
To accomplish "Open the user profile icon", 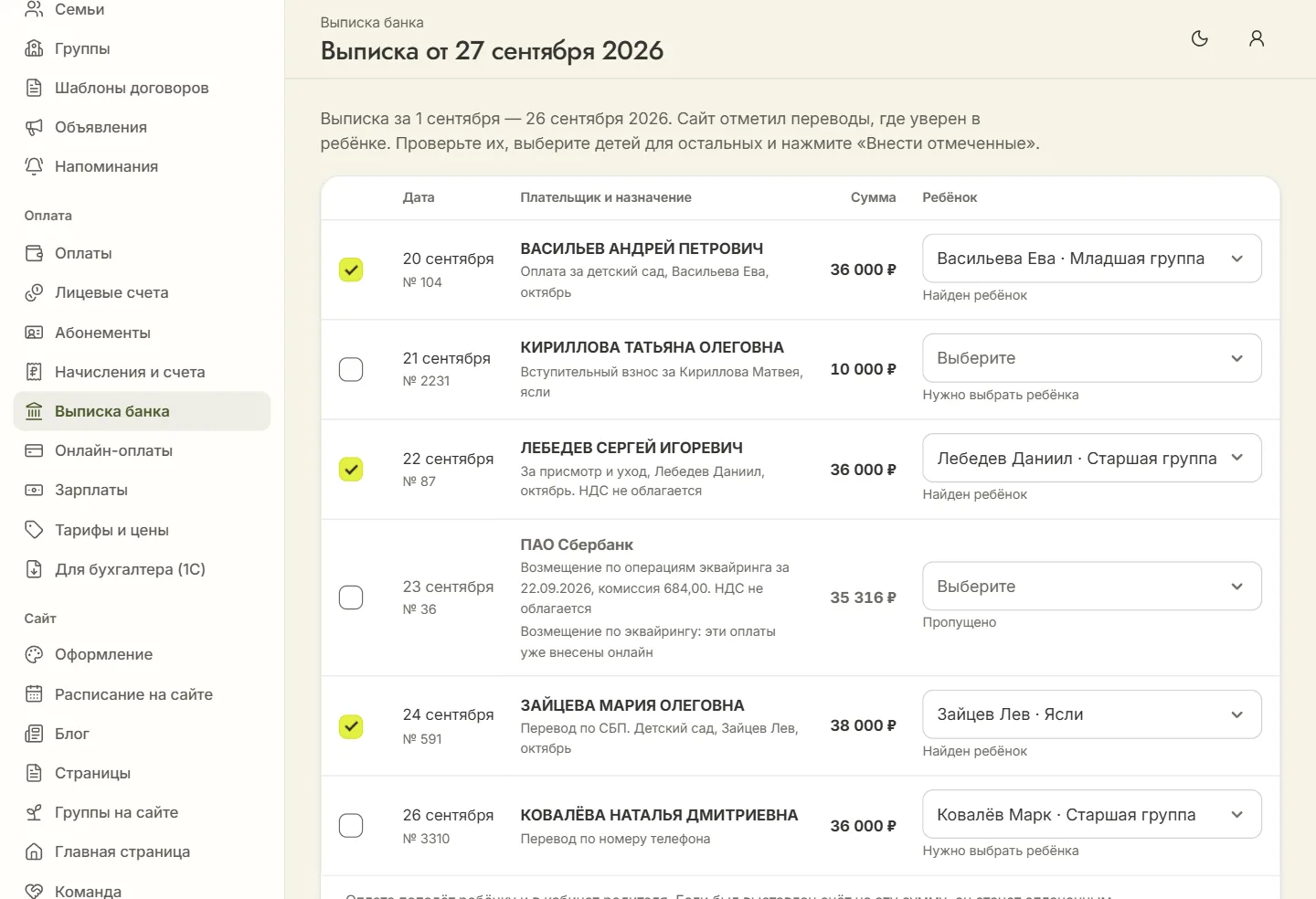I will click(x=1257, y=38).
